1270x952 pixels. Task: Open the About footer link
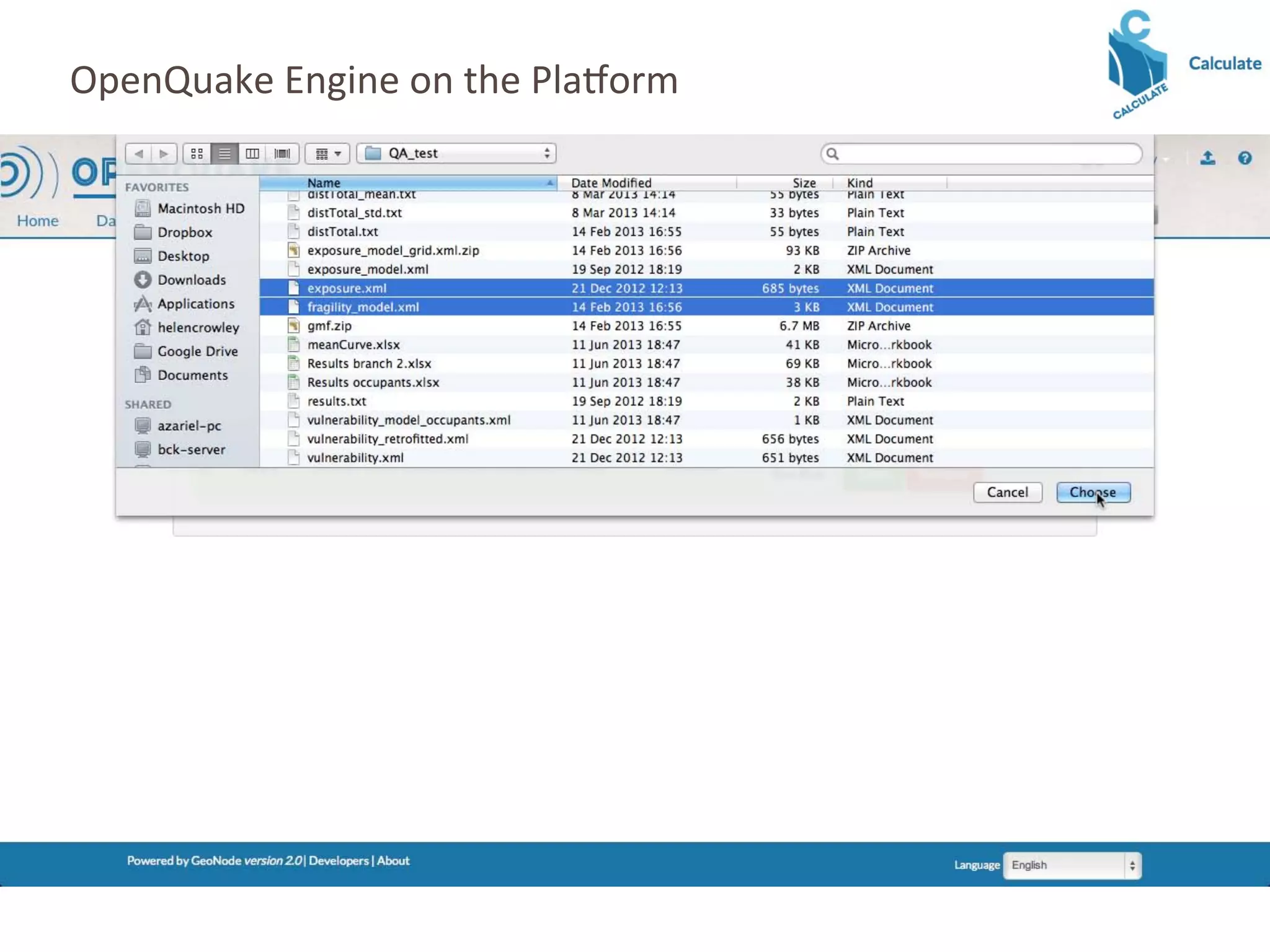click(393, 860)
